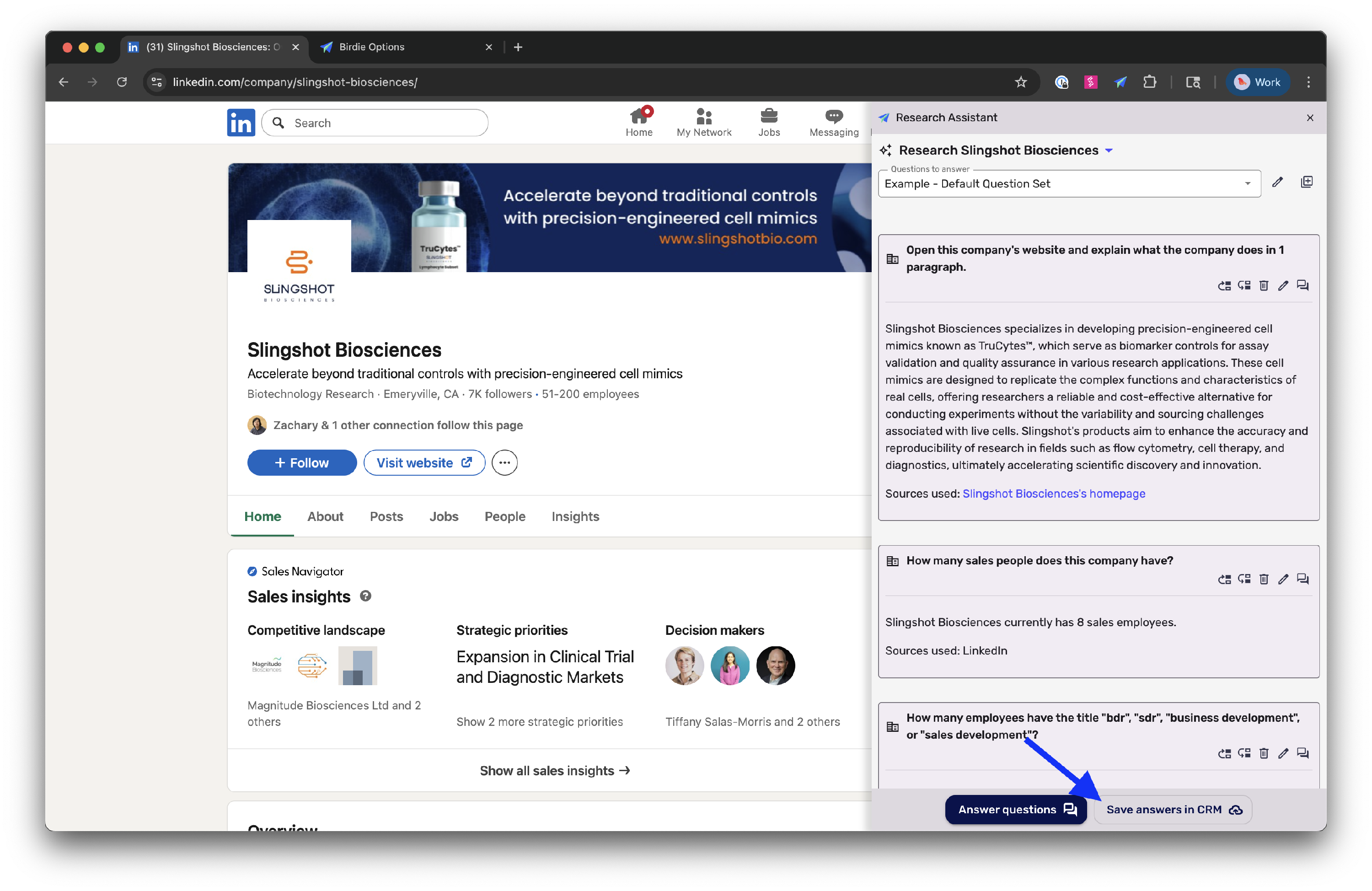Click the Answer questions button
1372x891 pixels.
click(1016, 810)
